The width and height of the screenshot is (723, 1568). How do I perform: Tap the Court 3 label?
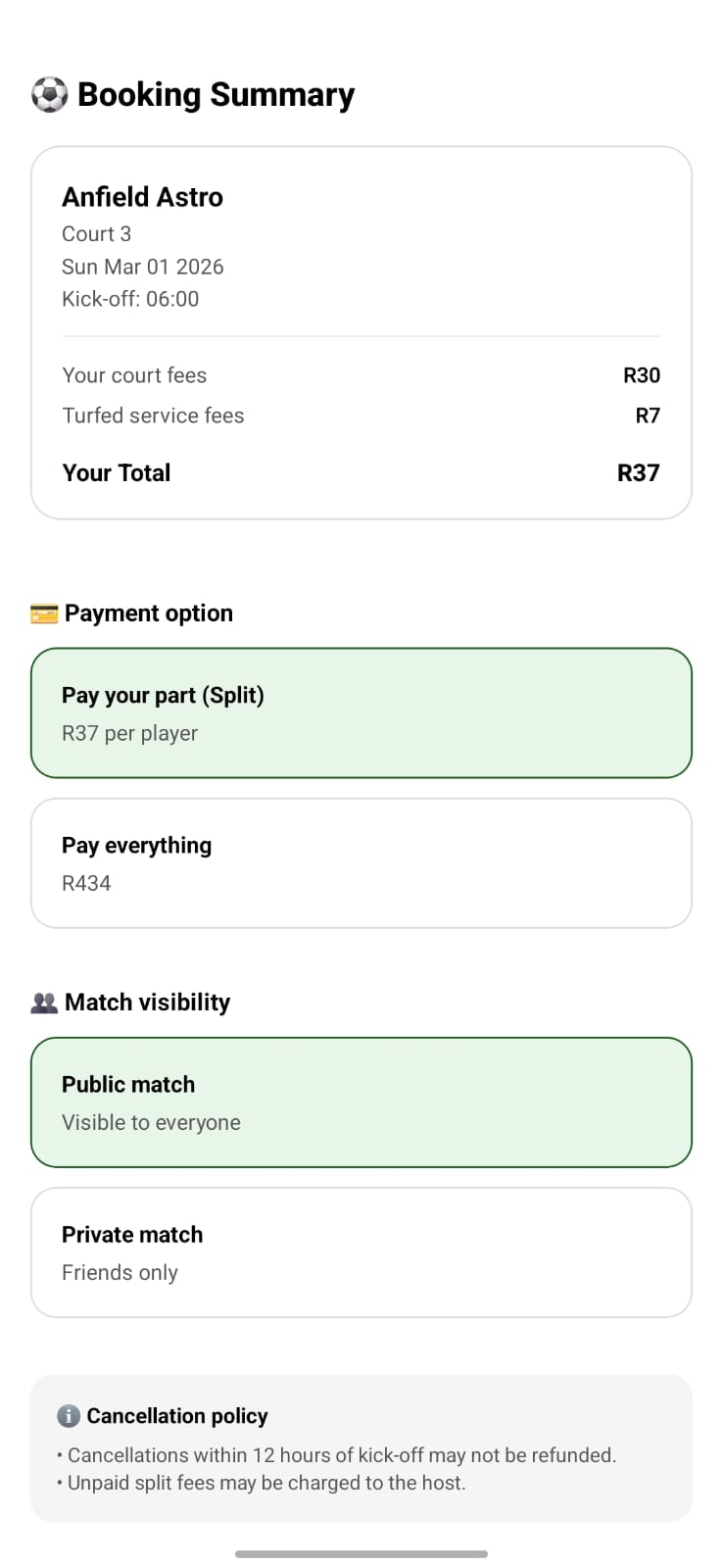(96, 234)
